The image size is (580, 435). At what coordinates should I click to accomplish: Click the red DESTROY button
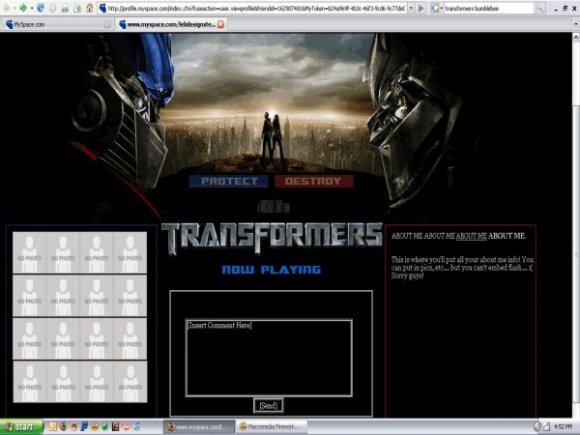314,181
